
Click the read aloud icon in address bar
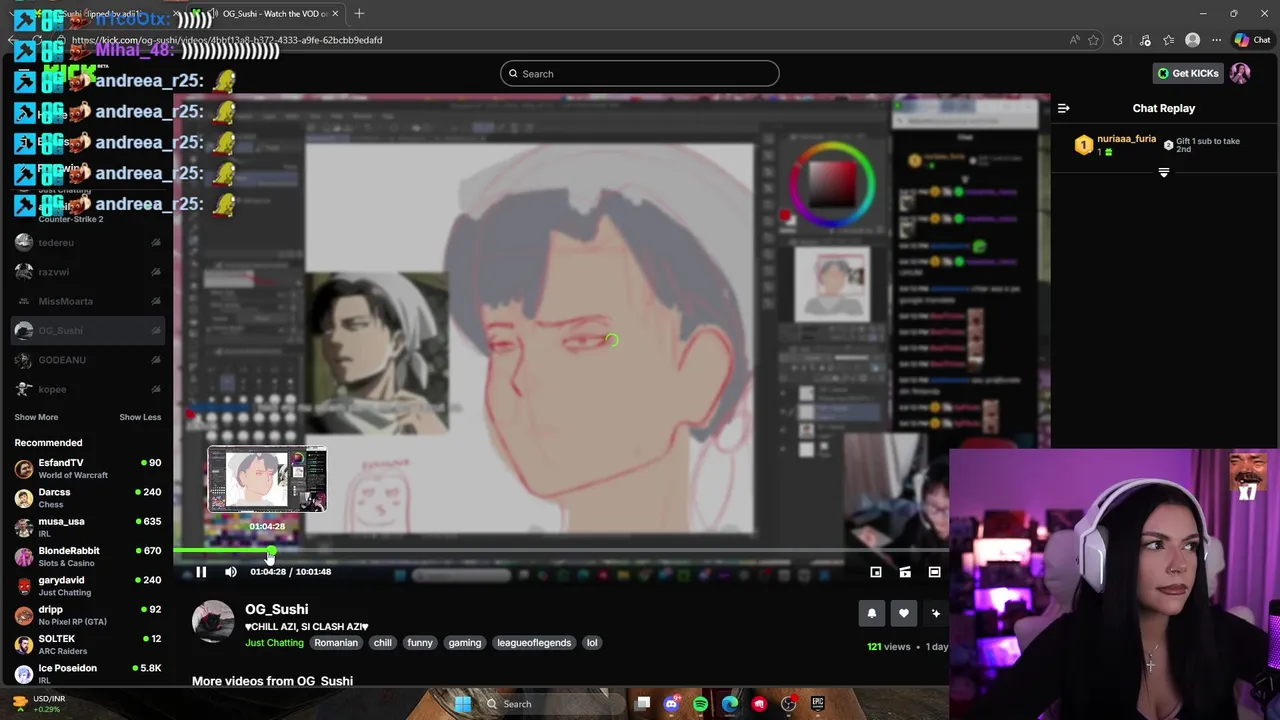(x=1074, y=40)
